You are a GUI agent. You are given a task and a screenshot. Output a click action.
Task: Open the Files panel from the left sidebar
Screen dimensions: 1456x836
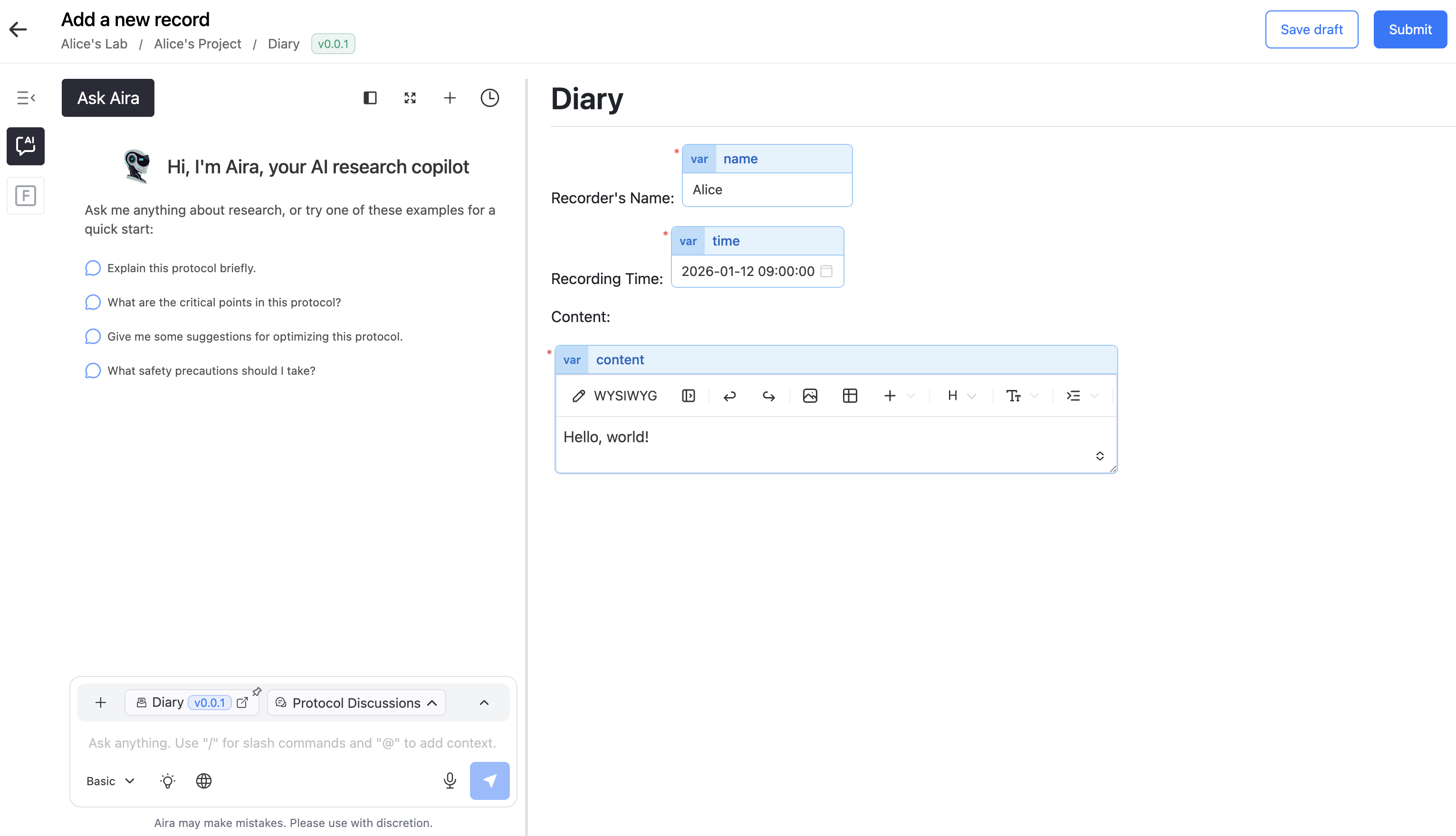(x=25, y=196)
